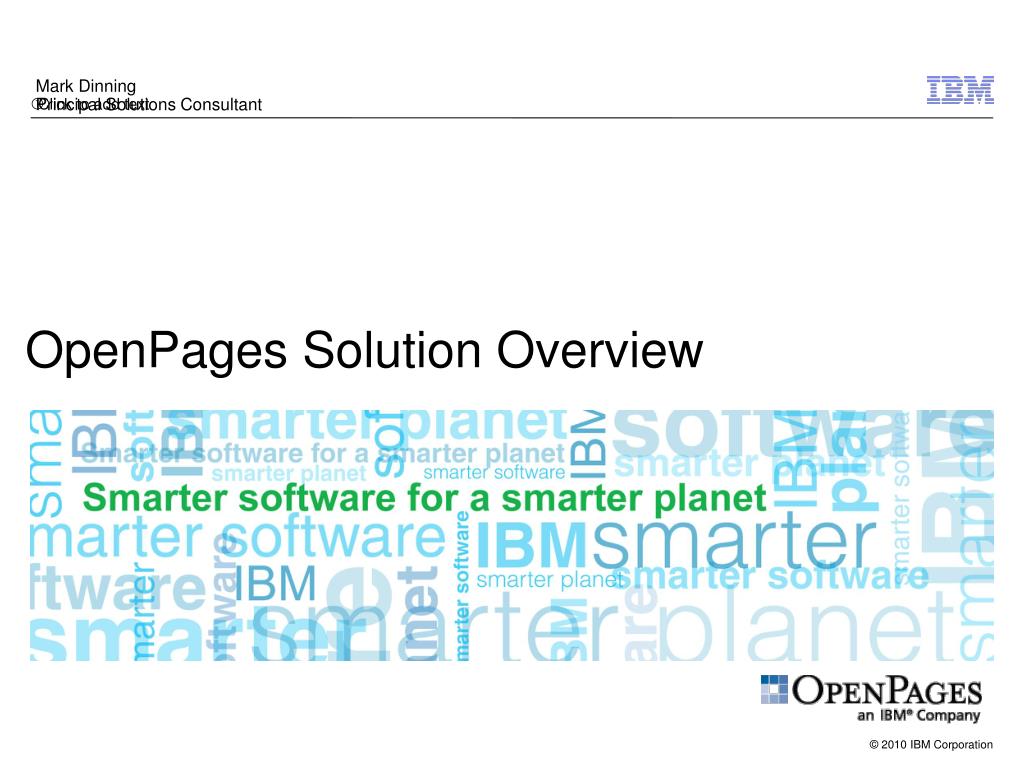Click the OpenPages logo at bottom

[x=871, y=699]
